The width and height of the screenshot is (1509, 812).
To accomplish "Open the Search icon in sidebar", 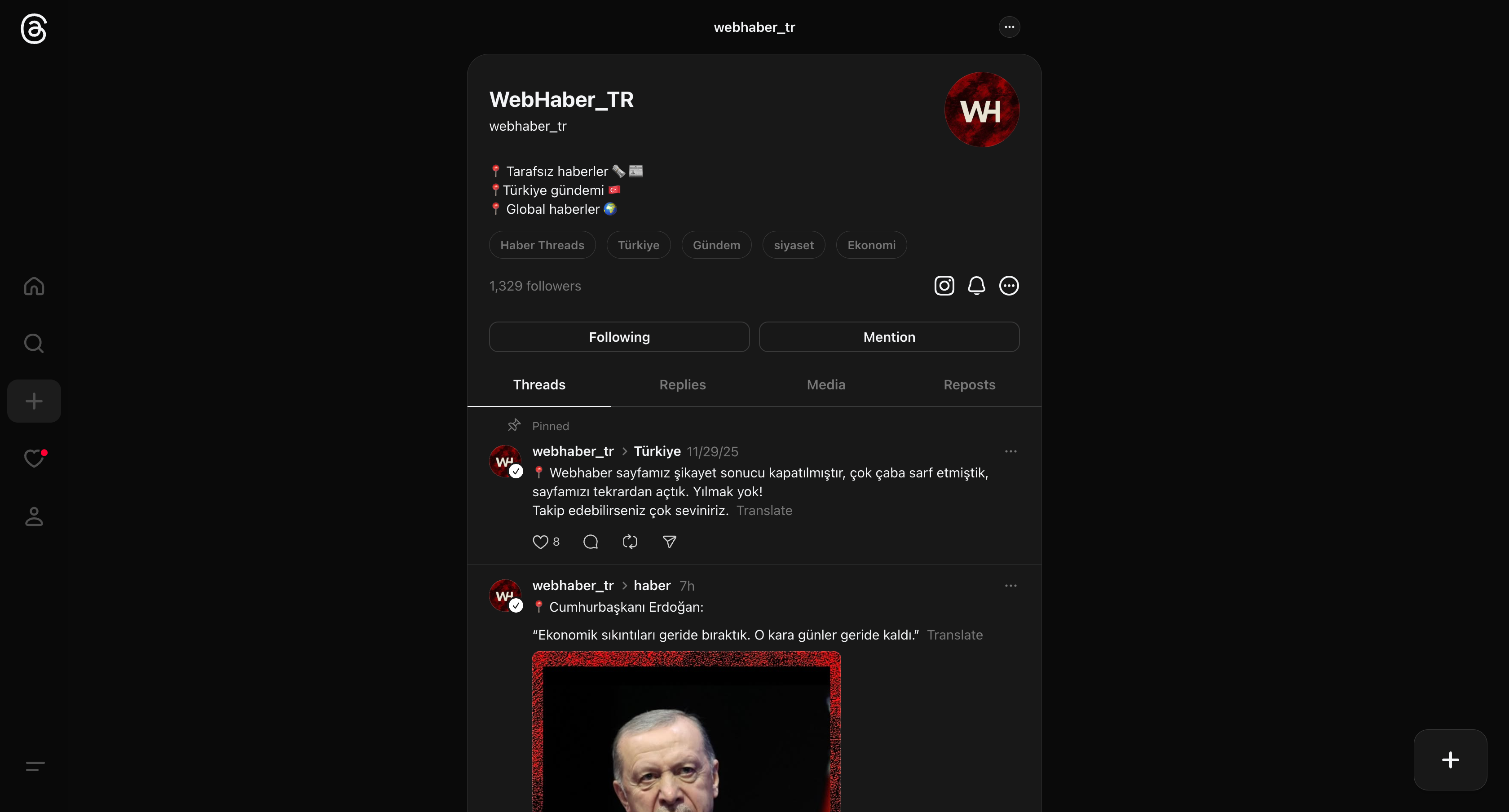I will pyautogui.click(x=34, y=343).
